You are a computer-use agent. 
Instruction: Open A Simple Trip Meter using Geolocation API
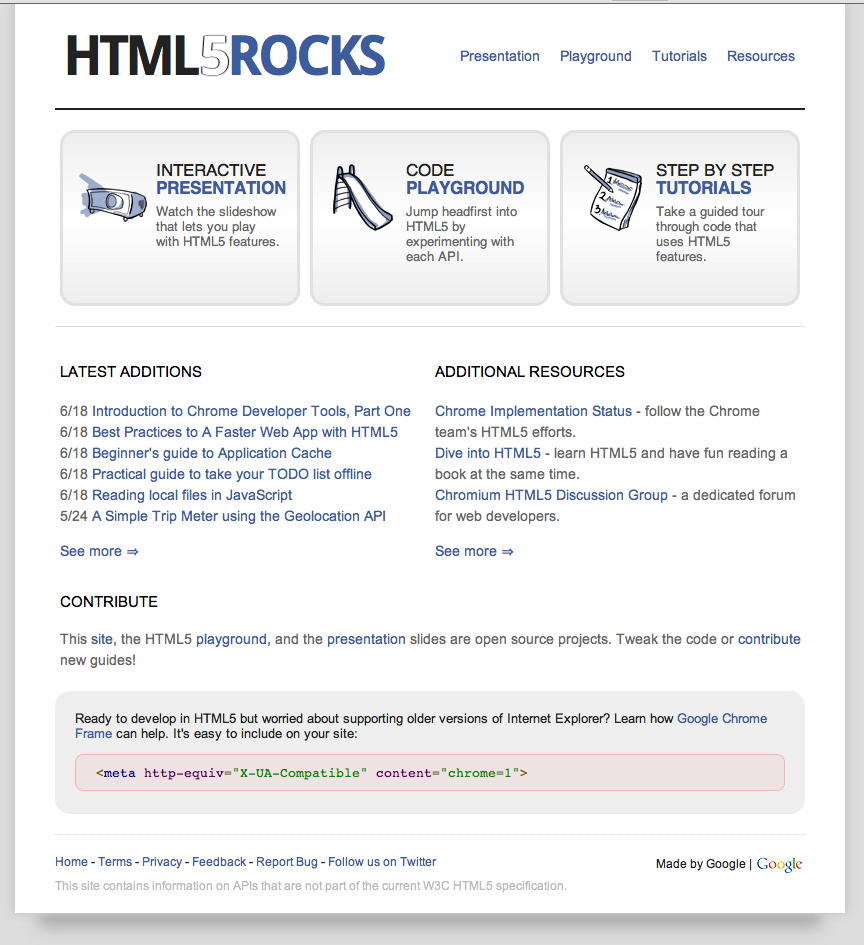tap(239, 516)
